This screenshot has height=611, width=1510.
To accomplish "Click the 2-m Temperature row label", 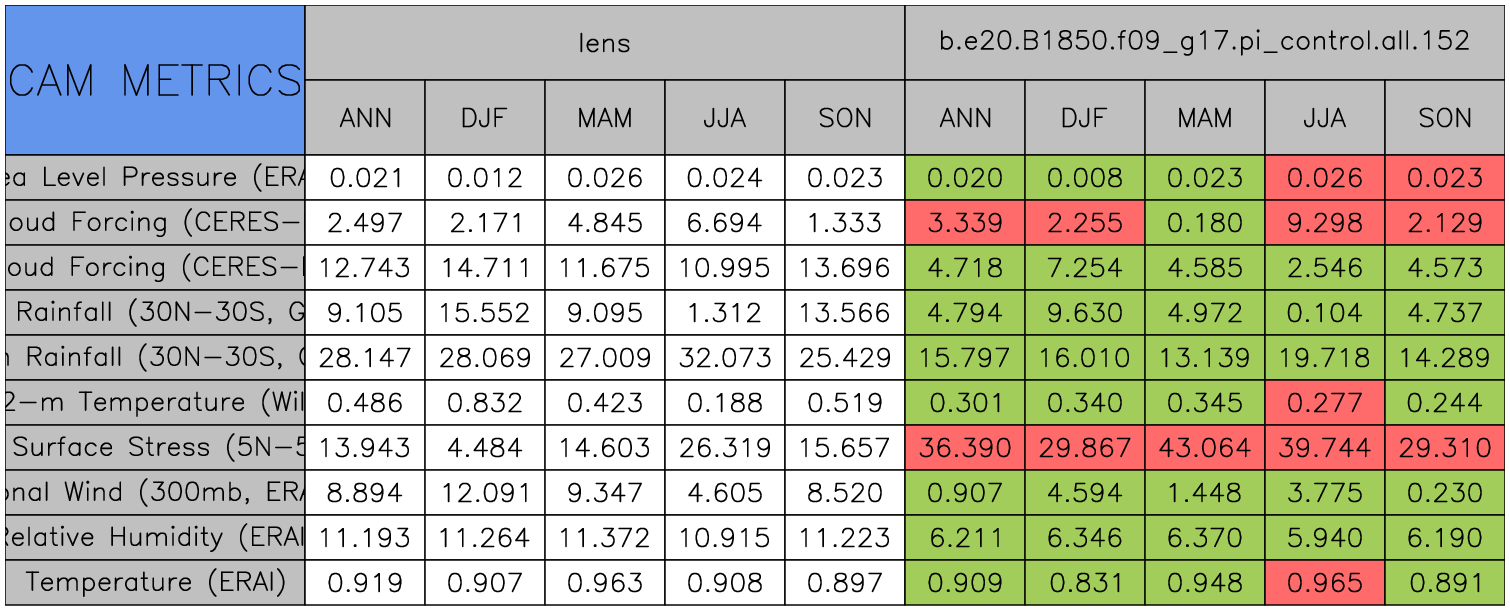I will 155,402.
